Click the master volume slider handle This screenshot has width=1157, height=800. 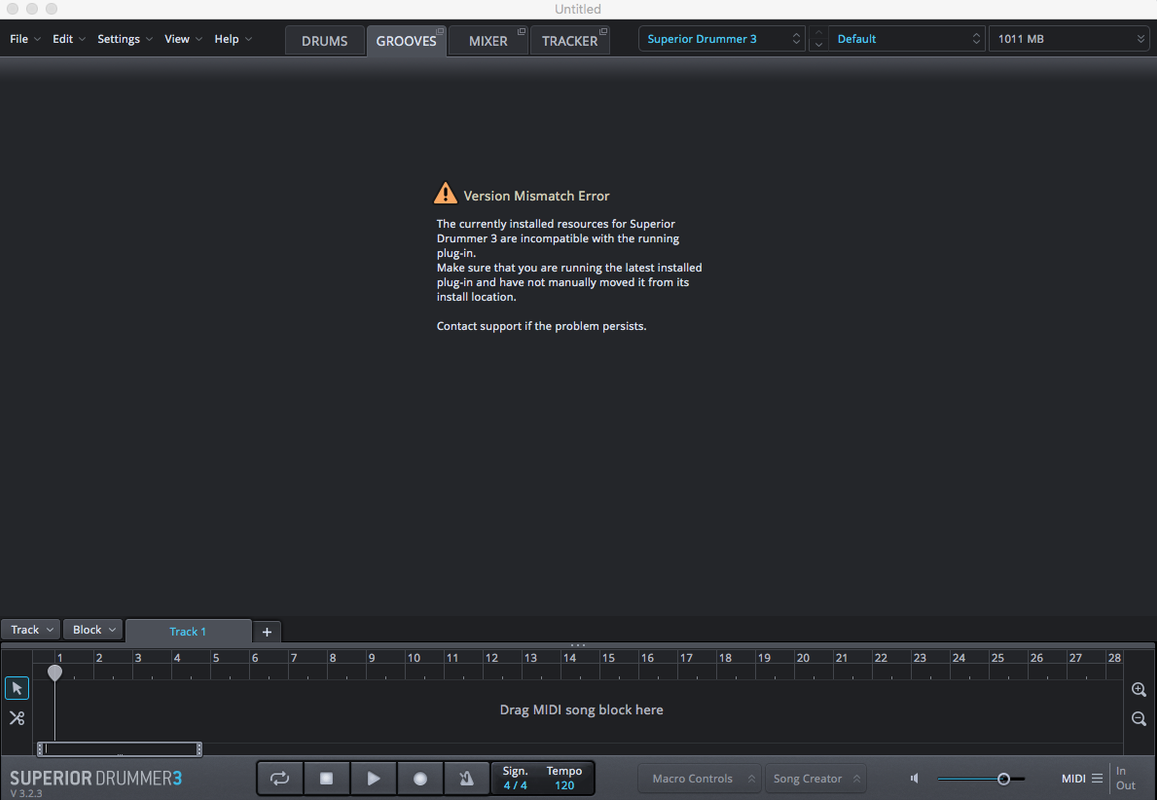(x=1004, y=779)
